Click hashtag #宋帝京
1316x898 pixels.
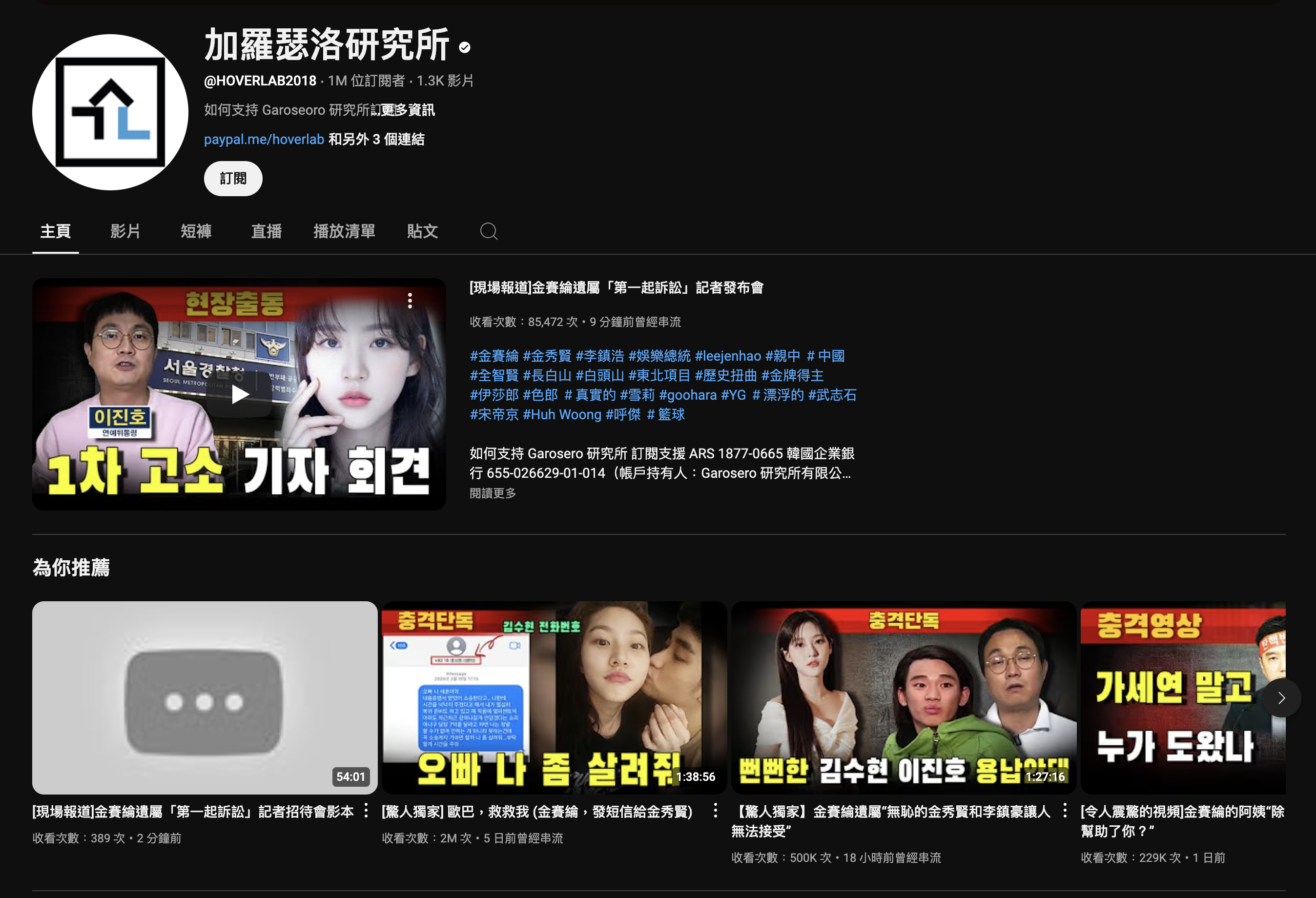[494, 414]
